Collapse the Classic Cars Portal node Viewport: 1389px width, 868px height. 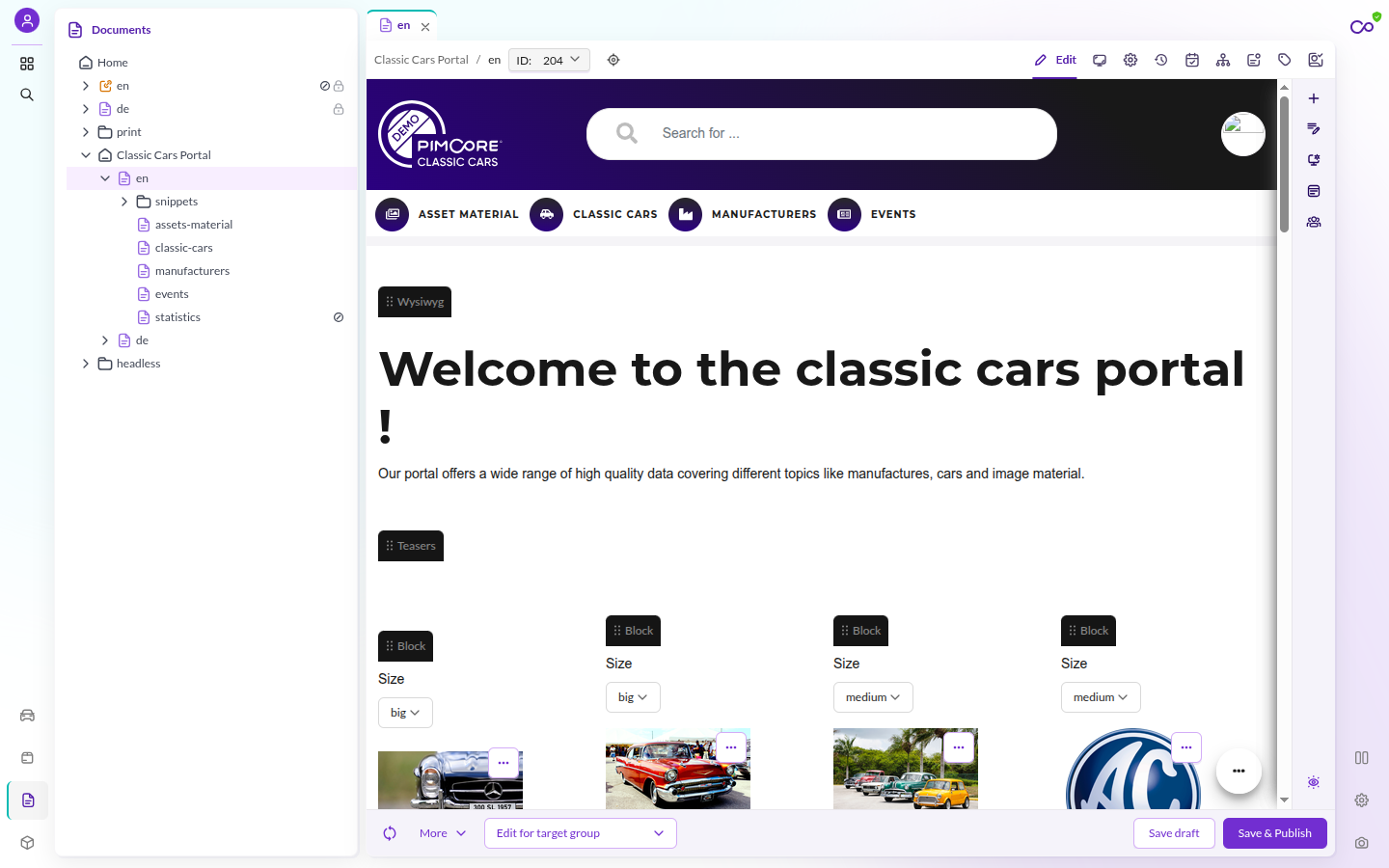[x=86, y=155]
